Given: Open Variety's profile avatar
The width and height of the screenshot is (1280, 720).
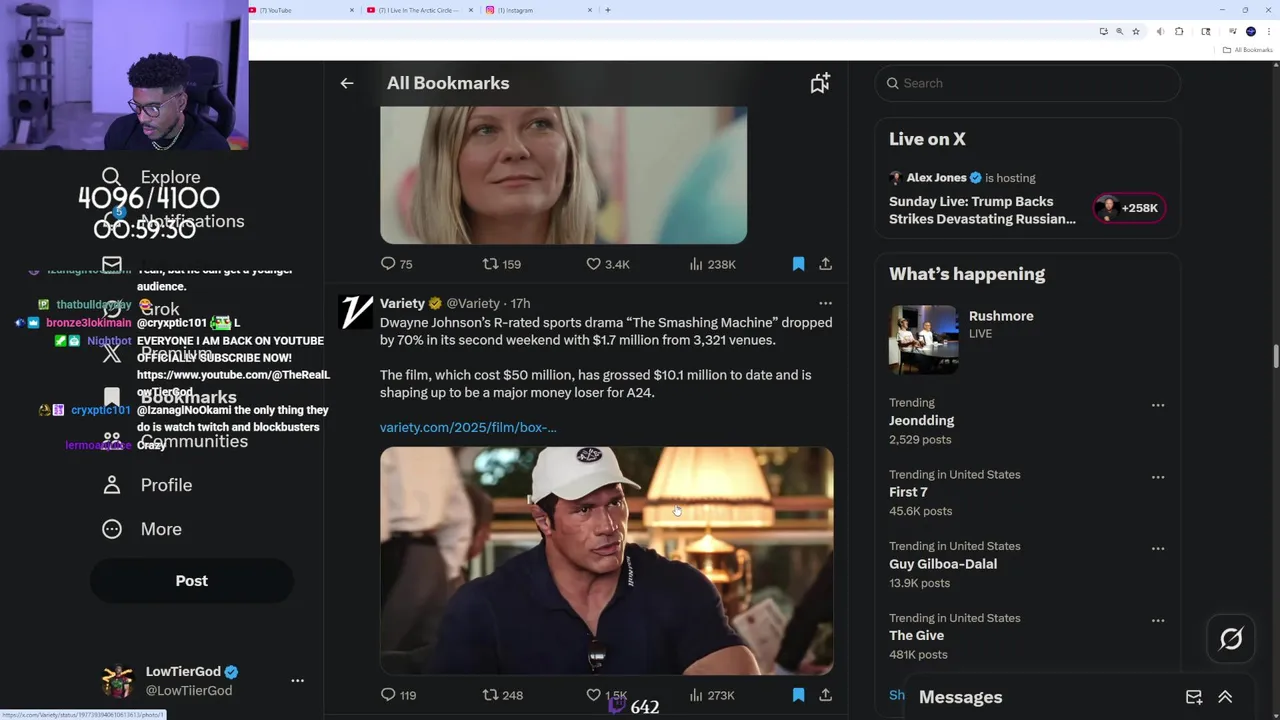Looking at the screenshot, I should click(356, 312).
